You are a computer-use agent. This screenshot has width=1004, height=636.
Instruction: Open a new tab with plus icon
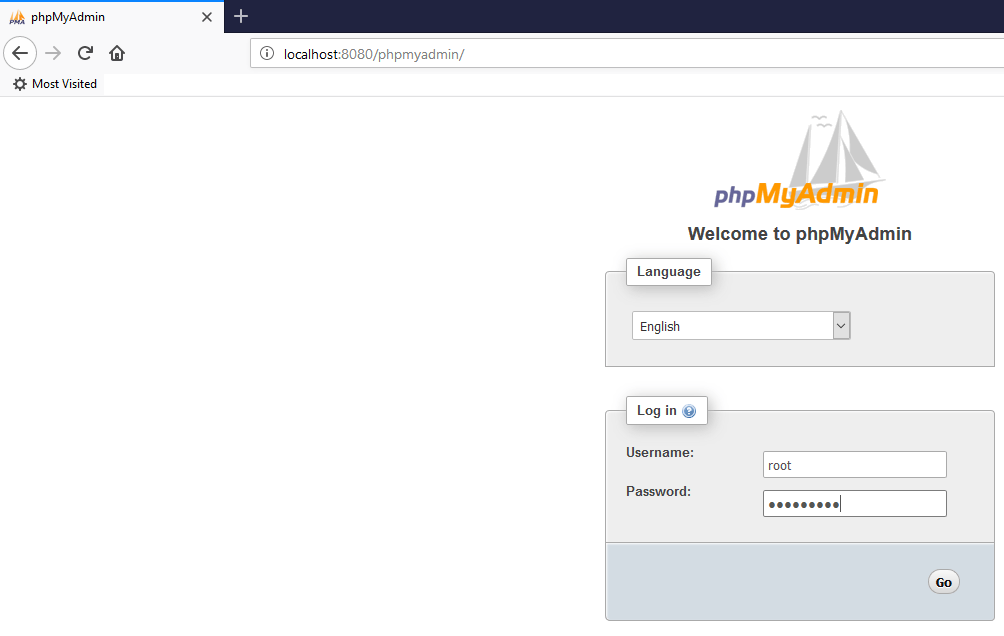pyautogui.click(x=241, y=16)
